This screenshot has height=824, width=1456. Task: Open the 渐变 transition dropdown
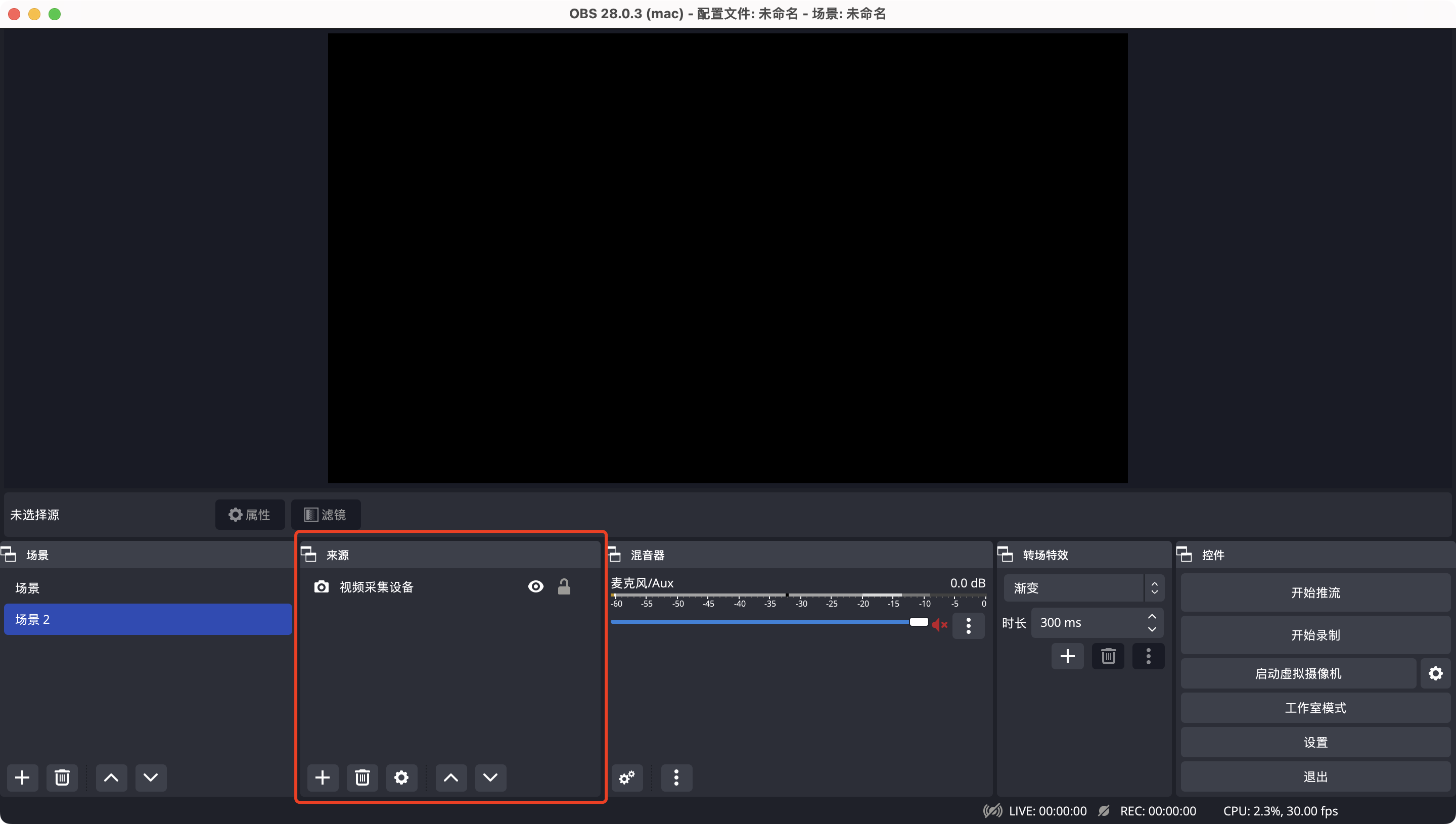(x=1083, y=587)
